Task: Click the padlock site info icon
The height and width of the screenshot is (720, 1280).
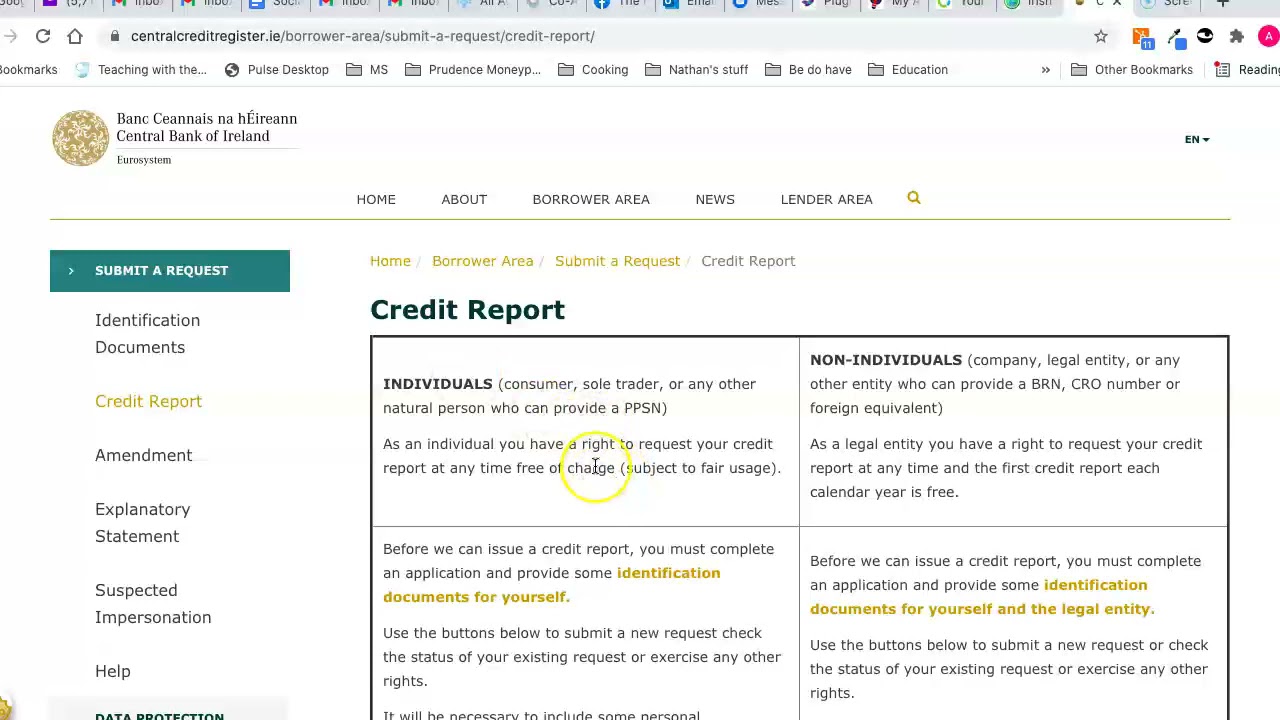Action: pyautogui.click(x=116, y=36)
